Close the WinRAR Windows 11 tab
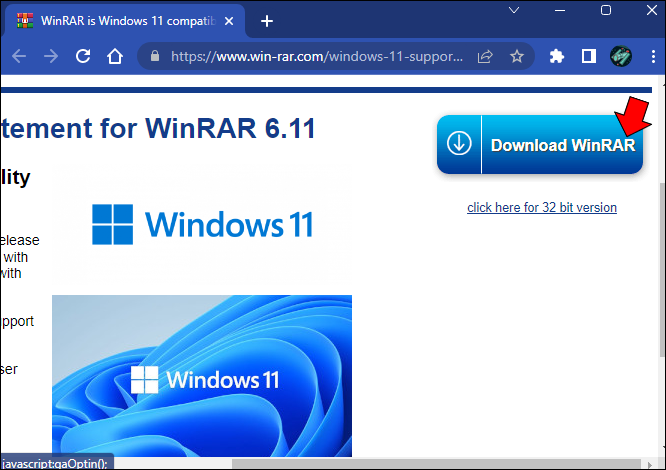This screenshot has width=666, height=470. 229,21
